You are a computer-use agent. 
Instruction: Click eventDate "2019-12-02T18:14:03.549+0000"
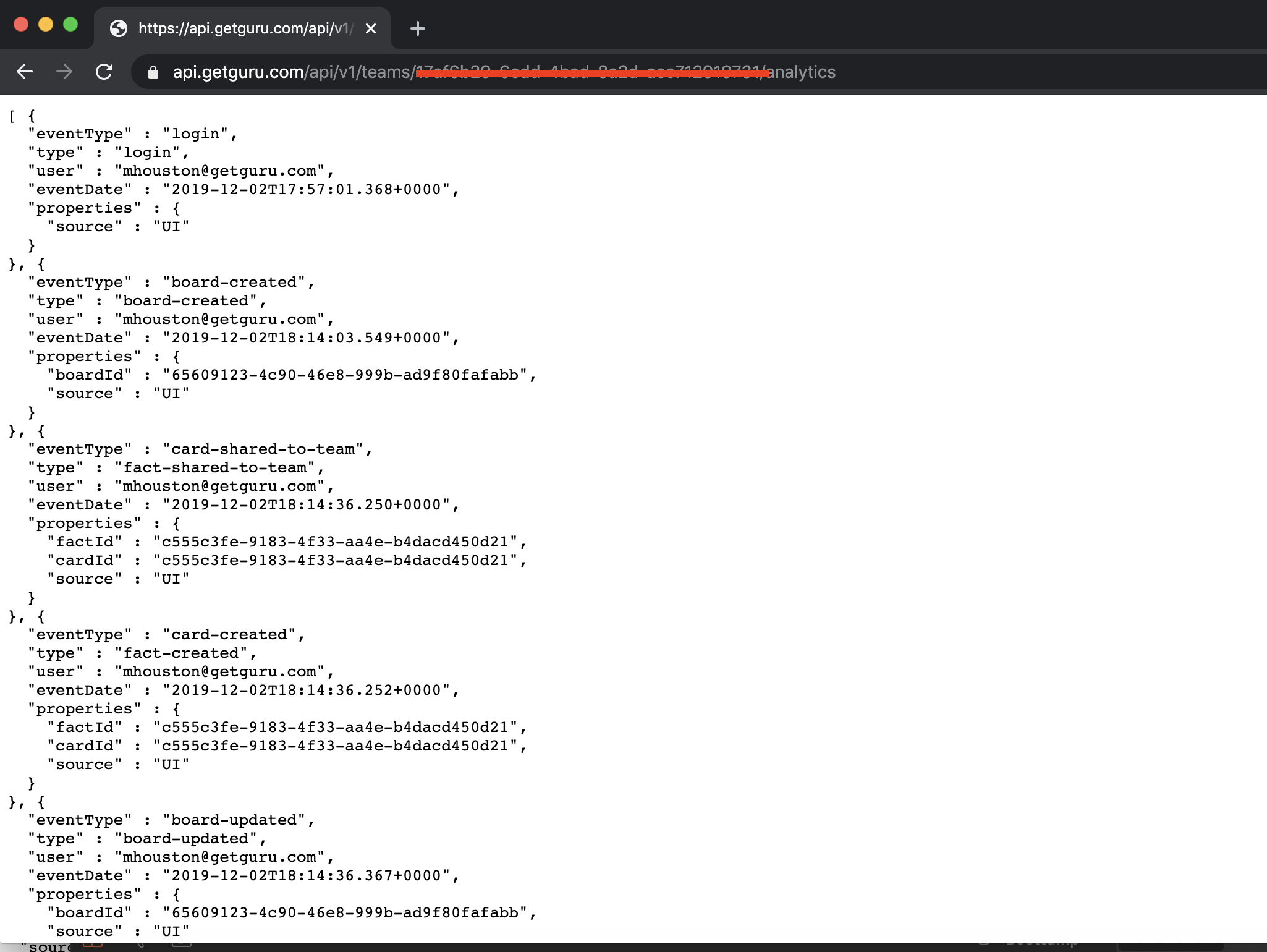pyautogui.click(x=307, y=338)
